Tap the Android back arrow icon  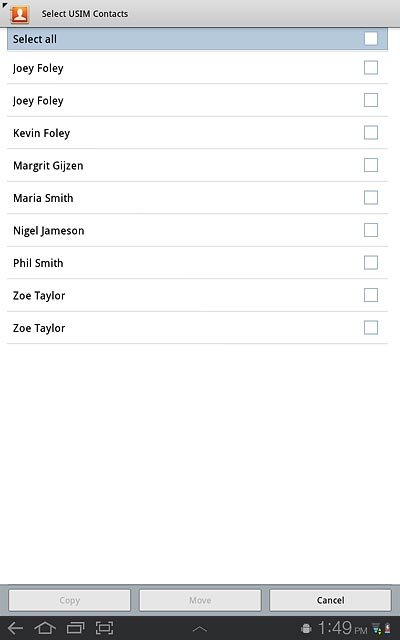[16, 628]
